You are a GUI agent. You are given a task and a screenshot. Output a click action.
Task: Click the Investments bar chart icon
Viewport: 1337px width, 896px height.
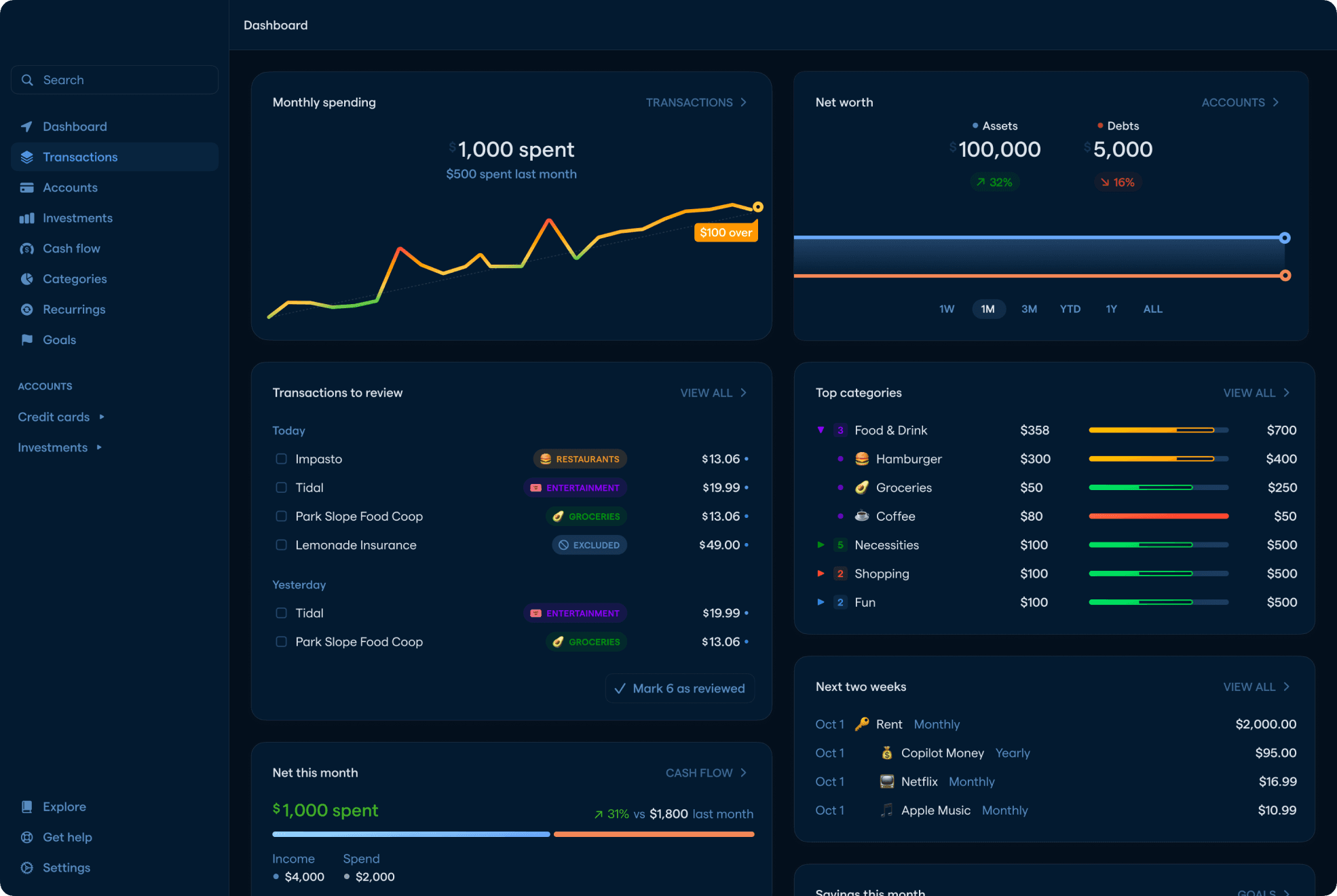26,219
